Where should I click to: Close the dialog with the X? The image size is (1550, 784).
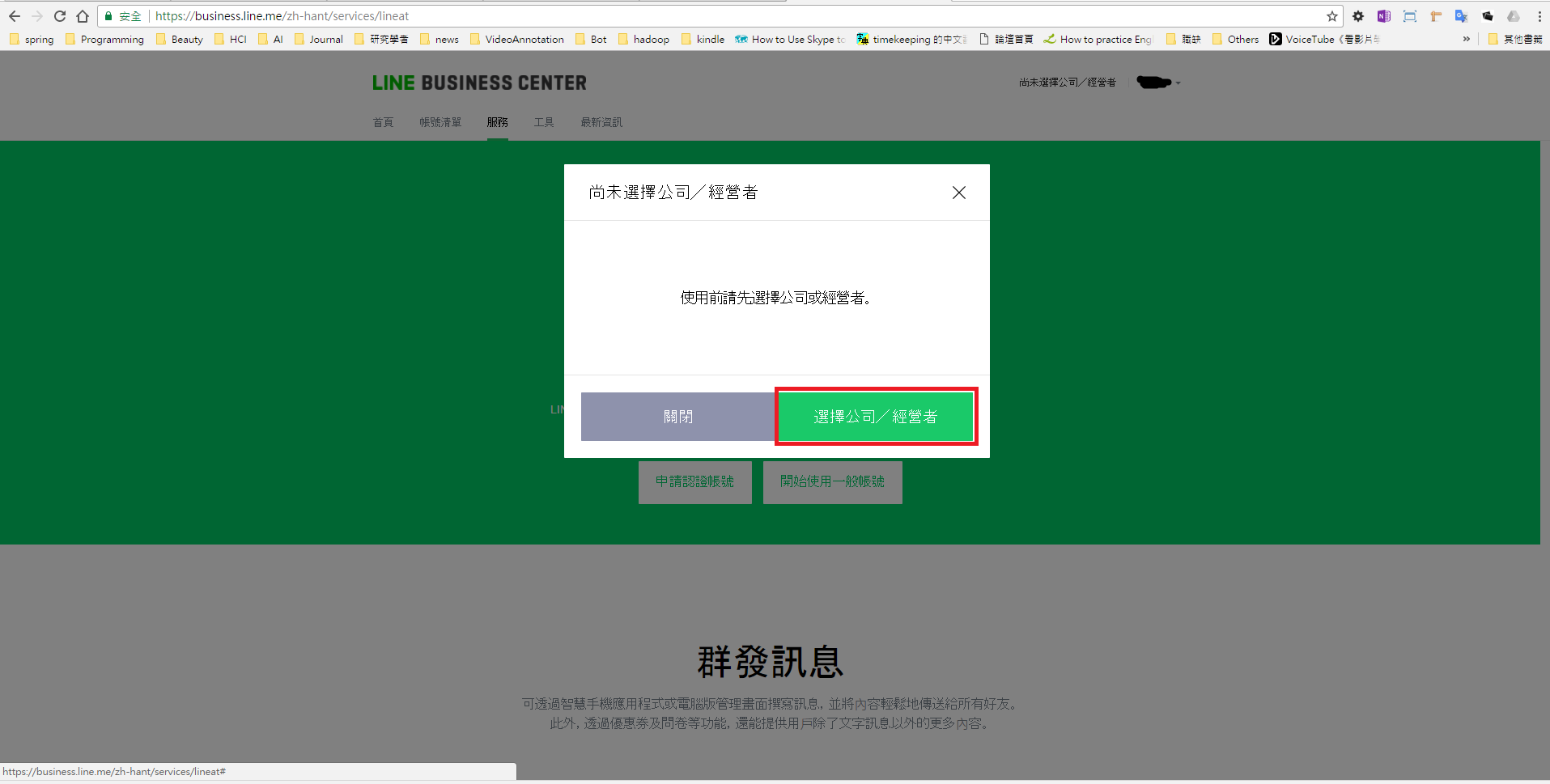[959, 193]
